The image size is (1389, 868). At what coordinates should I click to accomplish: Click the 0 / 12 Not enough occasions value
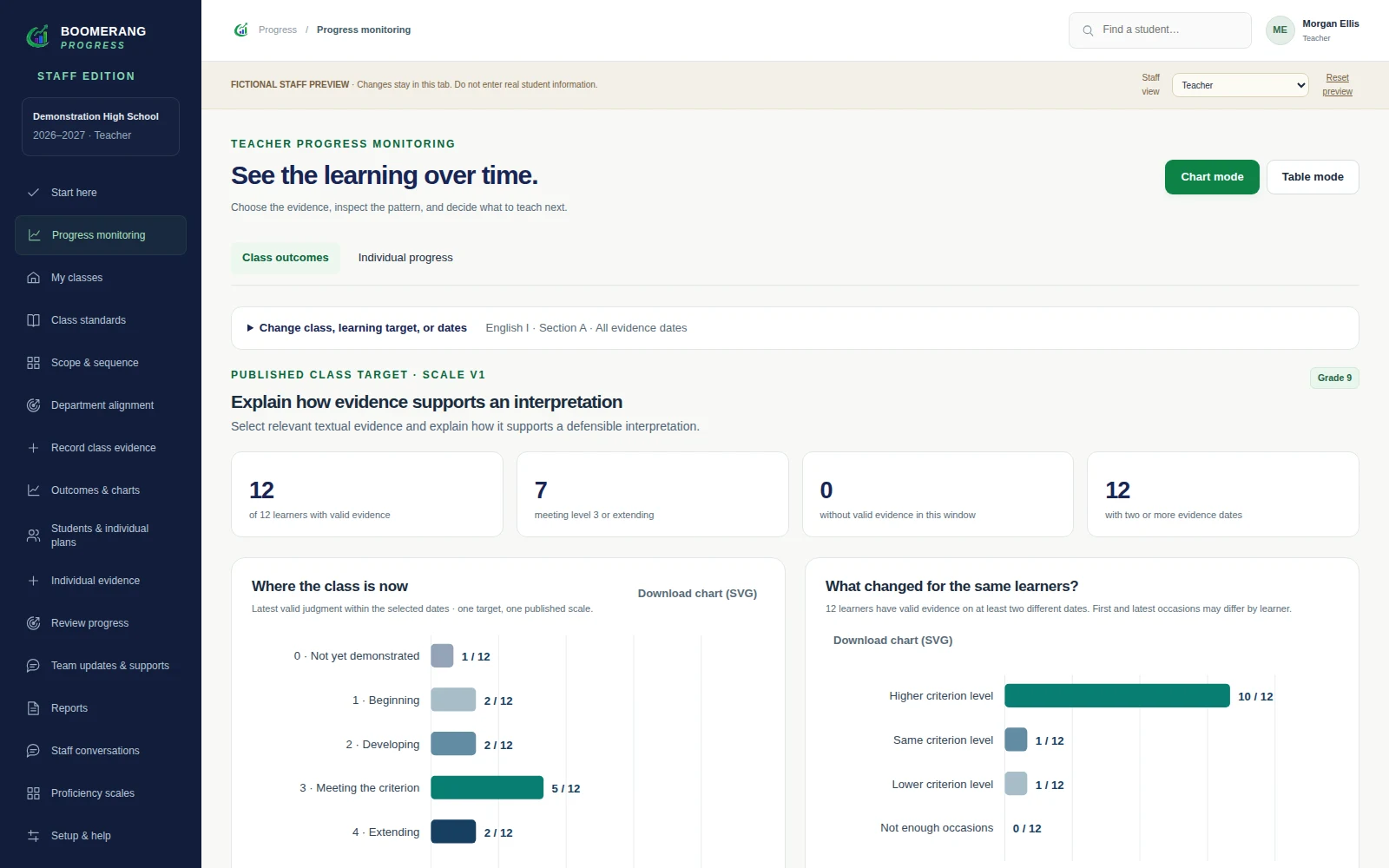pyautogui.click(x=1027, y=829)
